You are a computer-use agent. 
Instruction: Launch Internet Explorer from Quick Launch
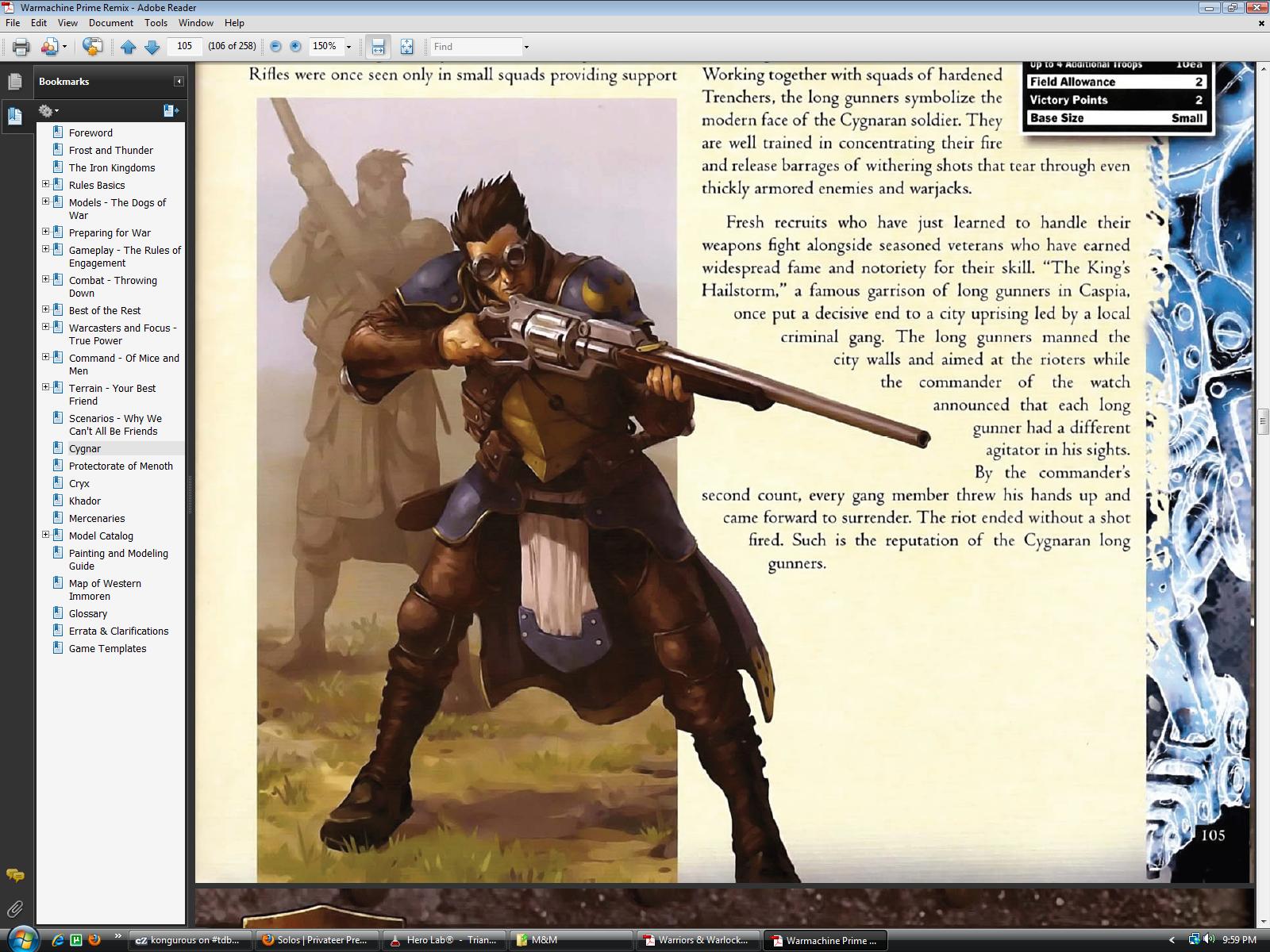(58, 940)
